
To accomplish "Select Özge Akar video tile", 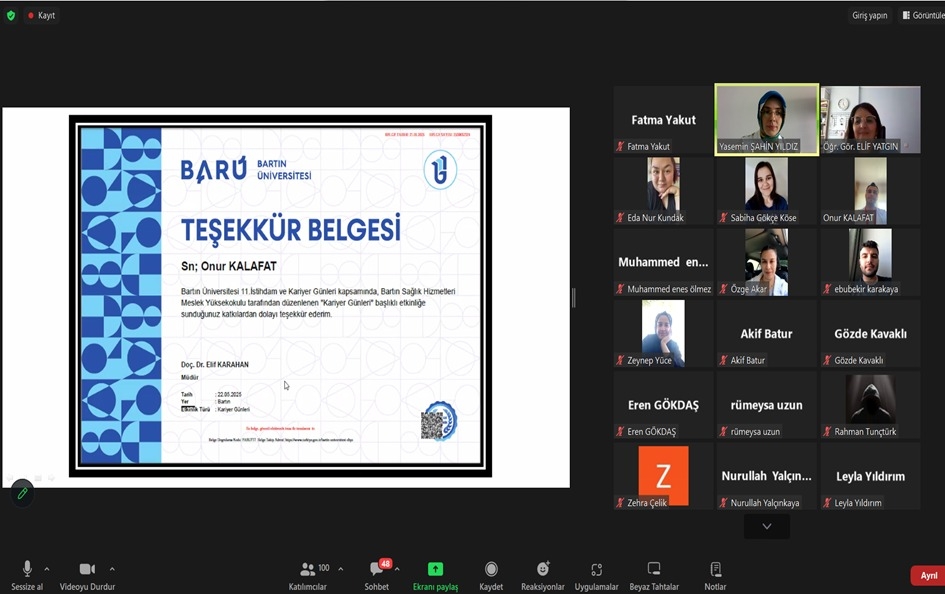I will point(767,262).
